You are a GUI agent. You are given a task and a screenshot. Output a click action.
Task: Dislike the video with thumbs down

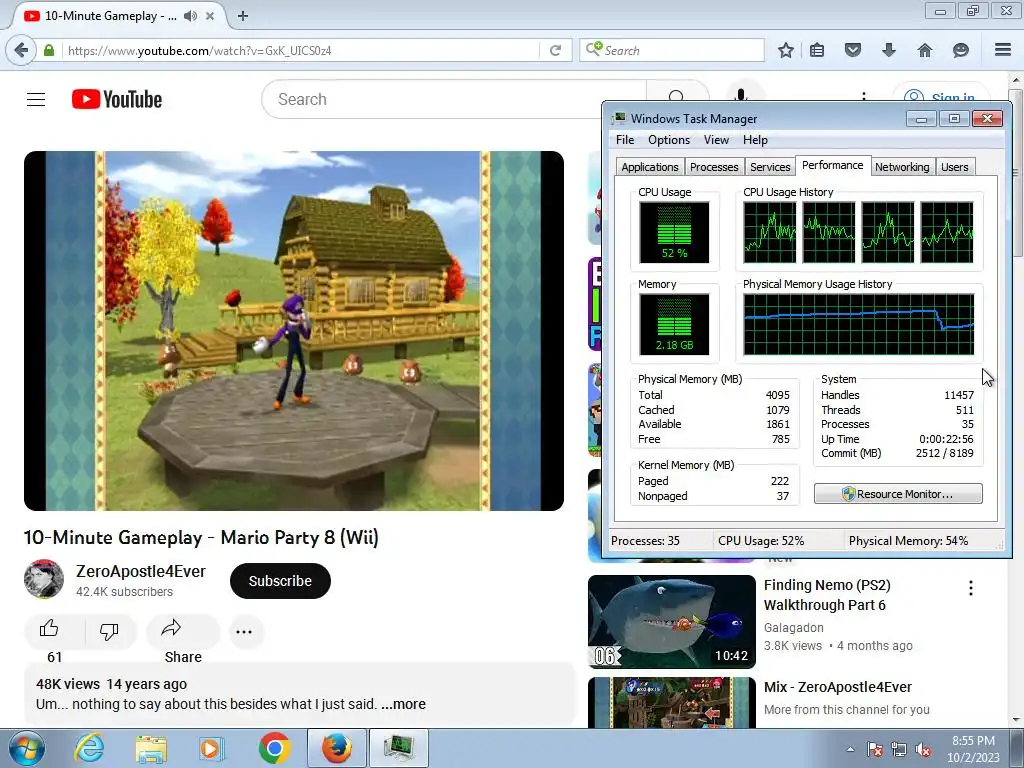pos(108,630)
